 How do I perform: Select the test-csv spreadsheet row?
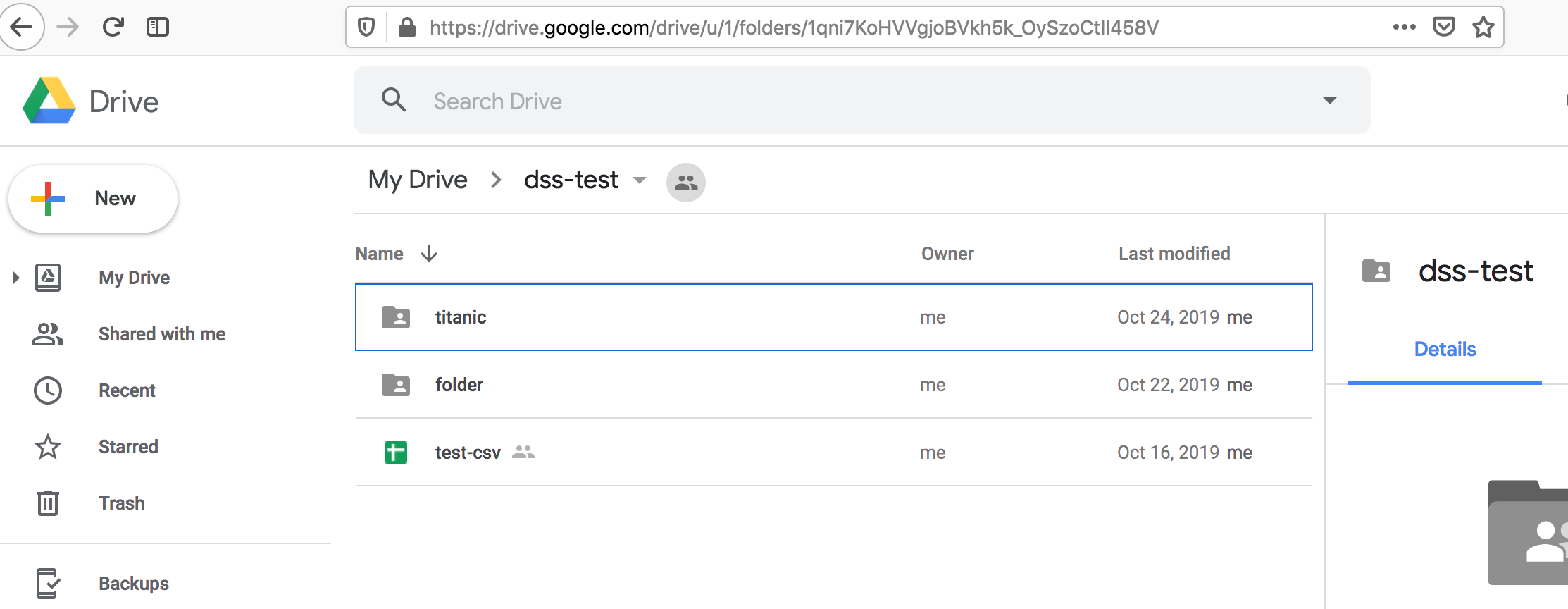pos(834,453)
